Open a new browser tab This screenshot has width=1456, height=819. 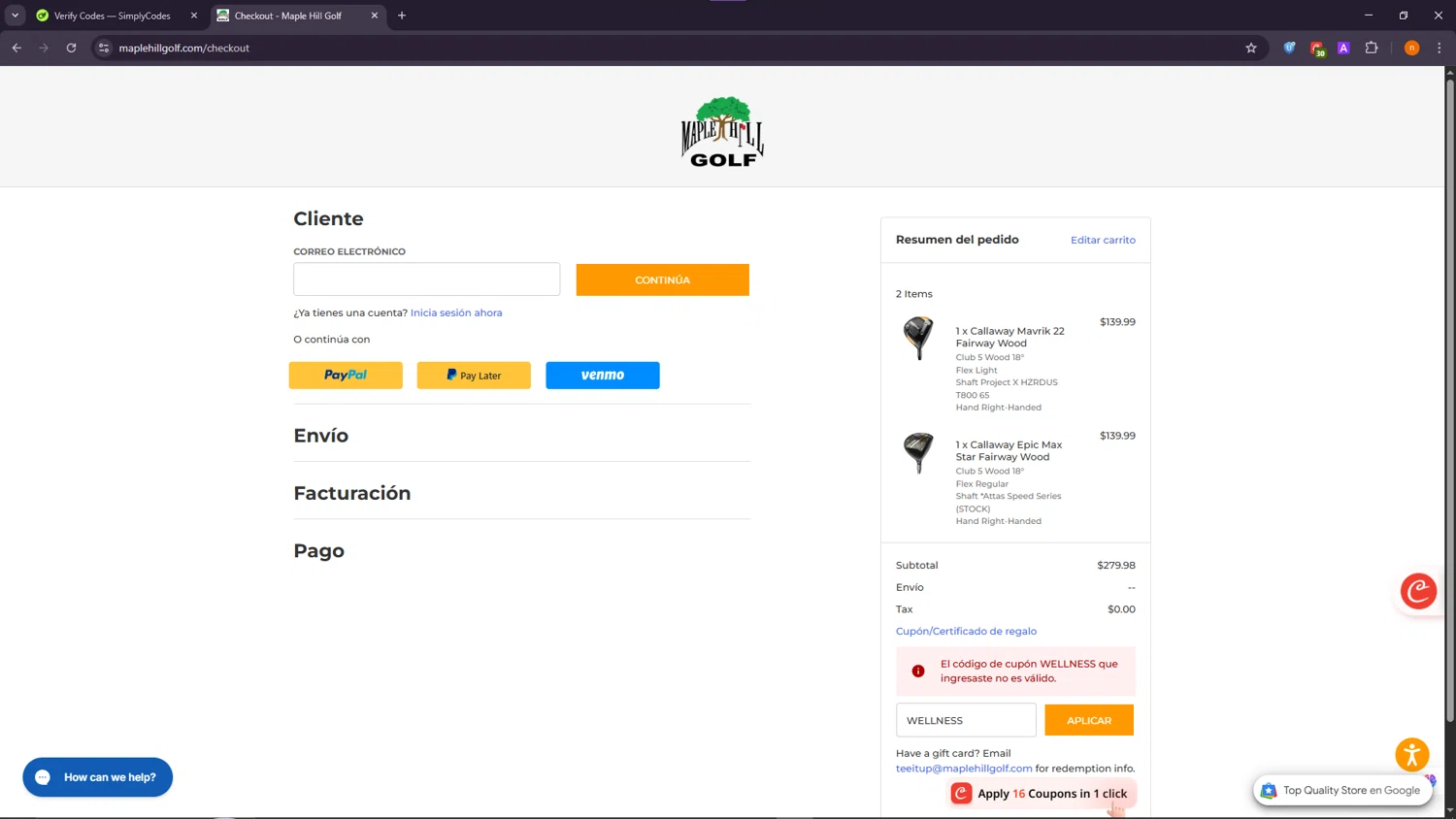(x=402, y=16)
